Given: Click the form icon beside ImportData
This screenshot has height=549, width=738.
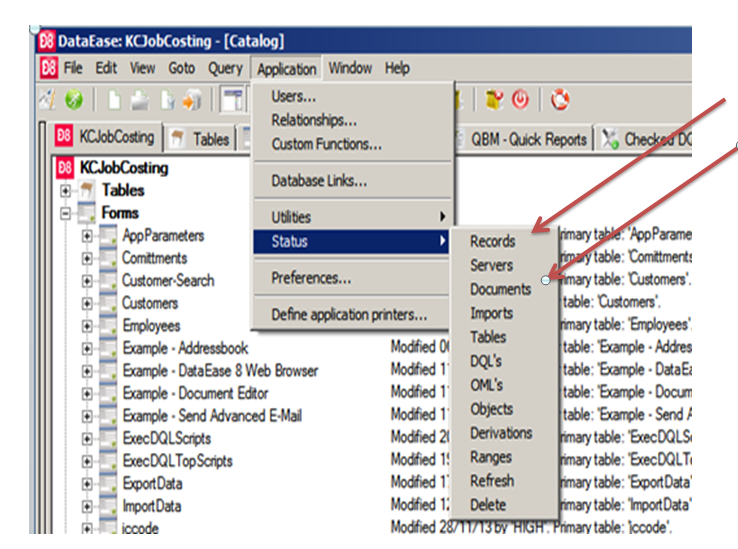Looking at the screenshot, I should pos(108,506).
